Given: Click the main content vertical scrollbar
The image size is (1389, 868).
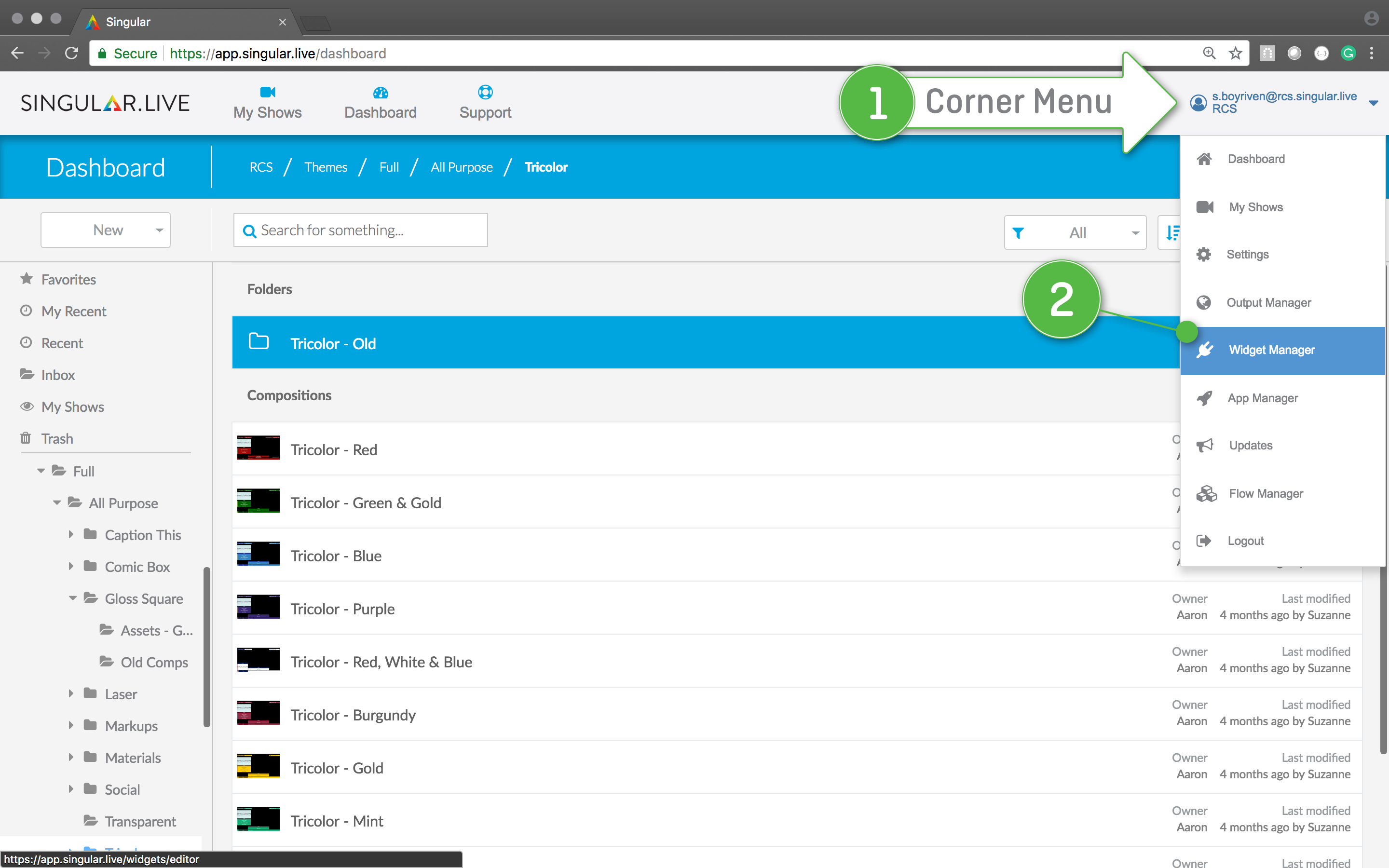Looking at the screenshot, I should point(1383,660).
